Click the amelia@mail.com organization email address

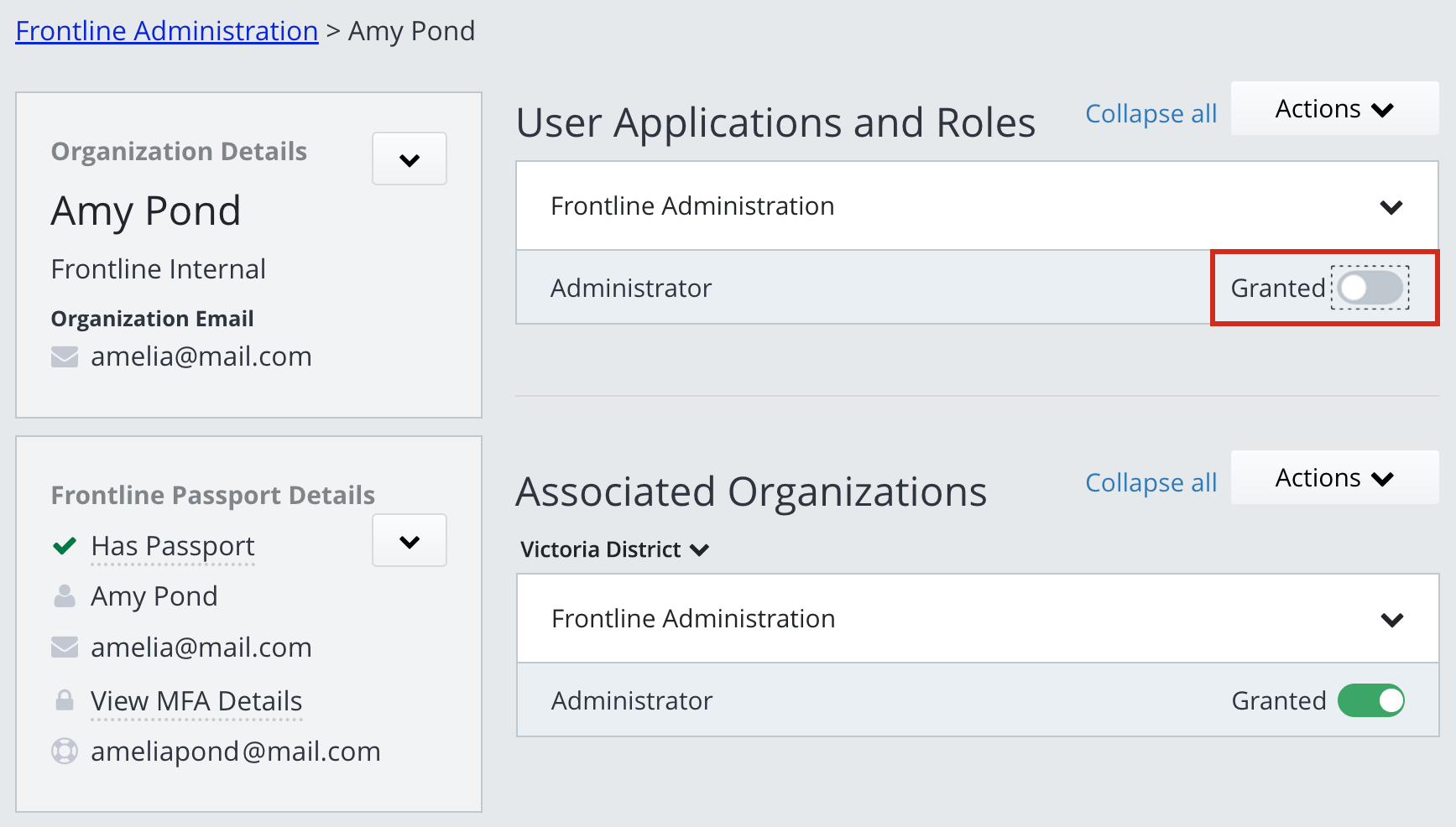click(x=201, y=357)
